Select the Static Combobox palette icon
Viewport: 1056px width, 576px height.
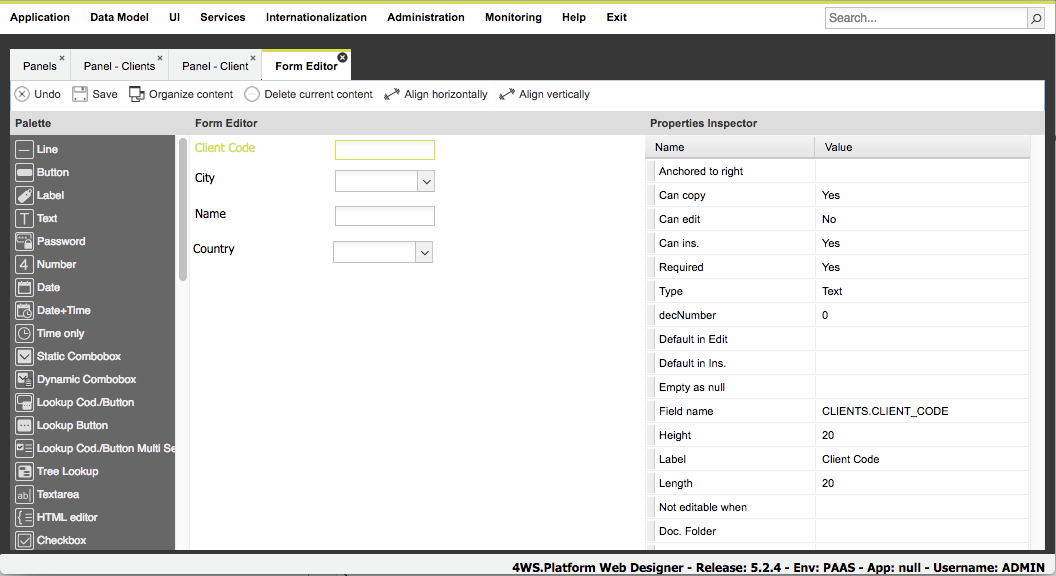24,356
